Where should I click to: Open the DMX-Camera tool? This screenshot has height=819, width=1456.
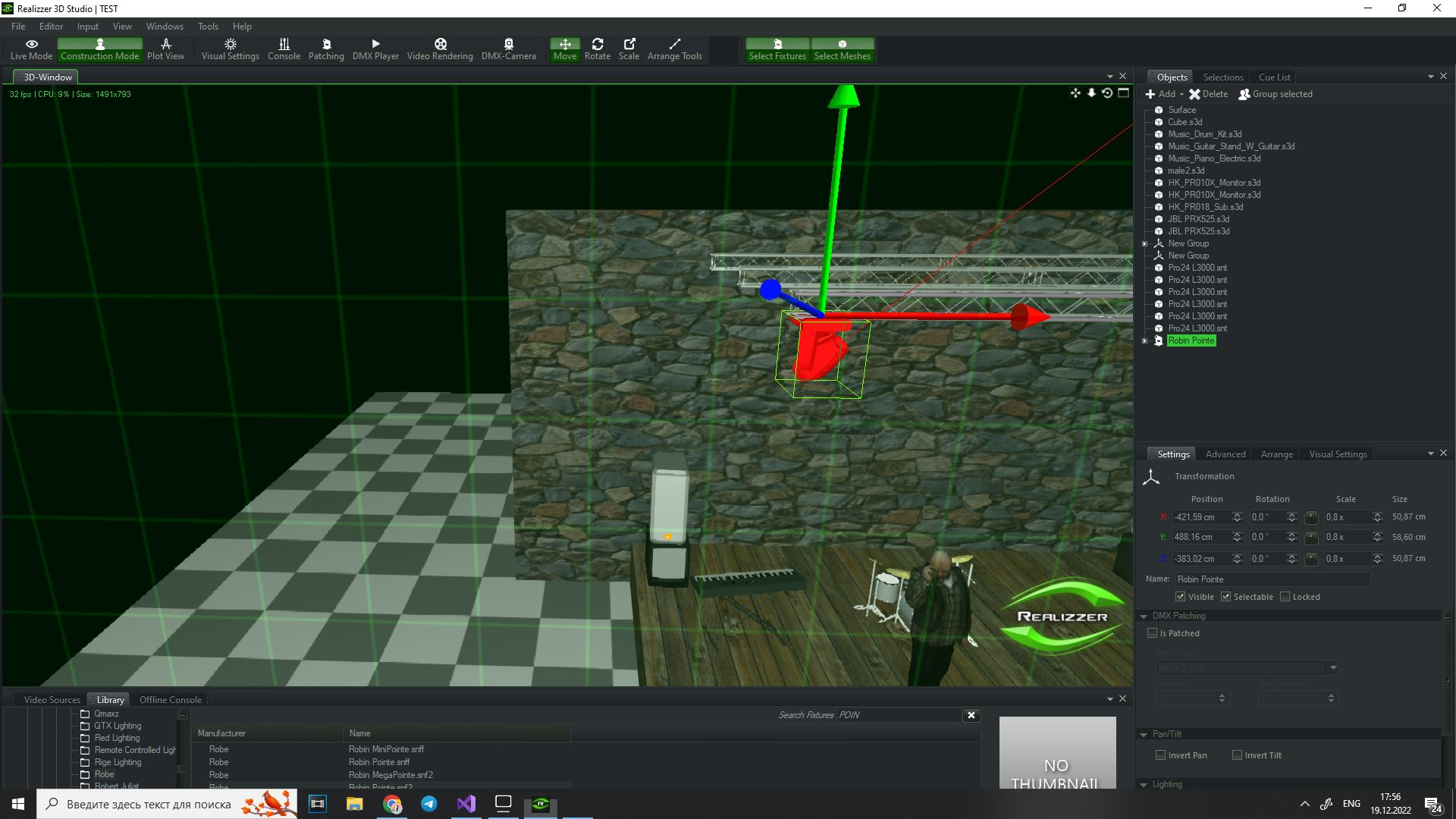click(508, 49)
